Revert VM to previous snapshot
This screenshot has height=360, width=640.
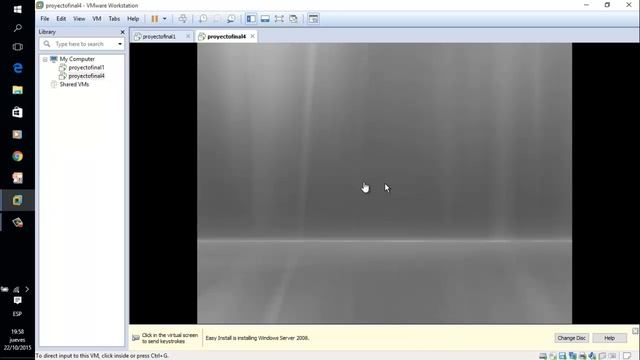coord(217,19)
